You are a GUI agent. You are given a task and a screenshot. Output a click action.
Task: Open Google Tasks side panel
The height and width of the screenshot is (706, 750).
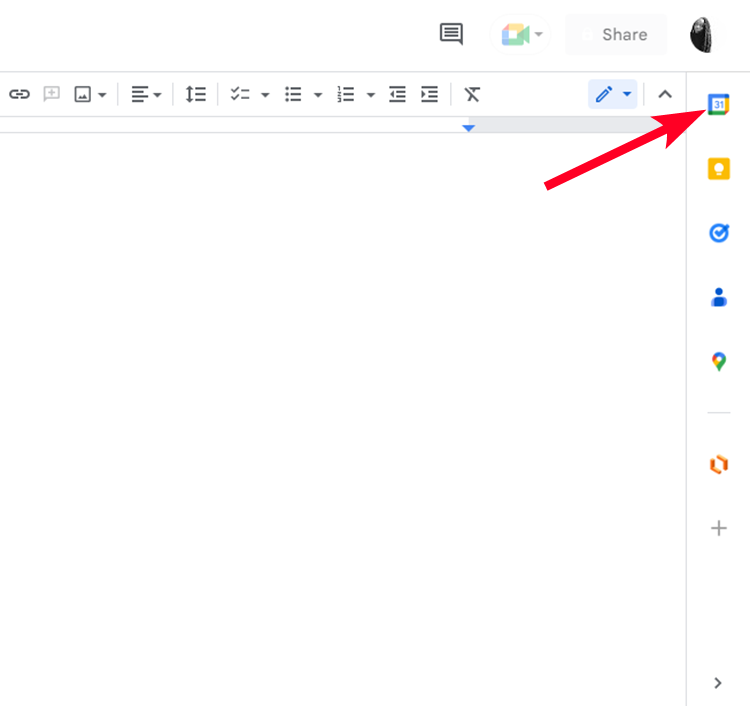[718, 233]
